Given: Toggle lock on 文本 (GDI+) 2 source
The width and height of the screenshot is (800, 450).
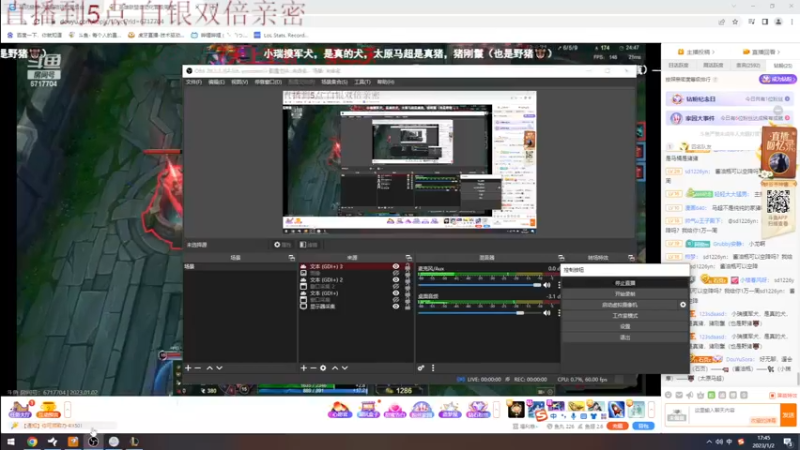Looking at the screenshot, I should click(407, 280).
